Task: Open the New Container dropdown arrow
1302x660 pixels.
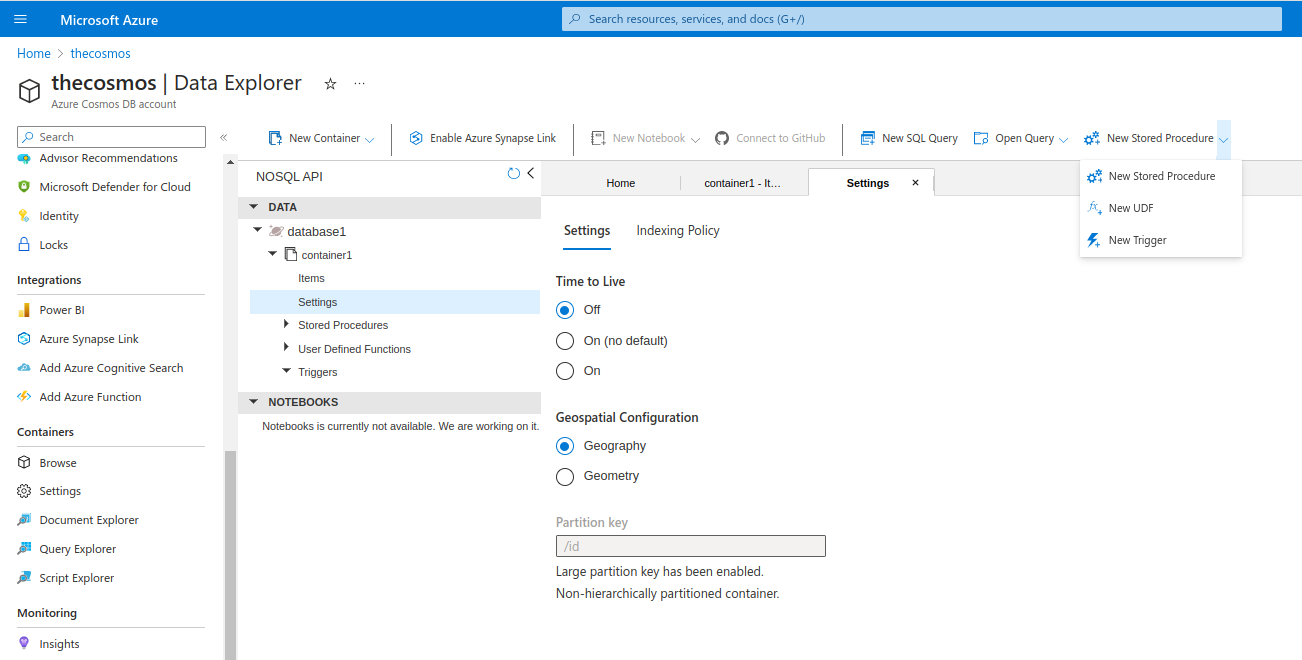Action: point(370,139)
